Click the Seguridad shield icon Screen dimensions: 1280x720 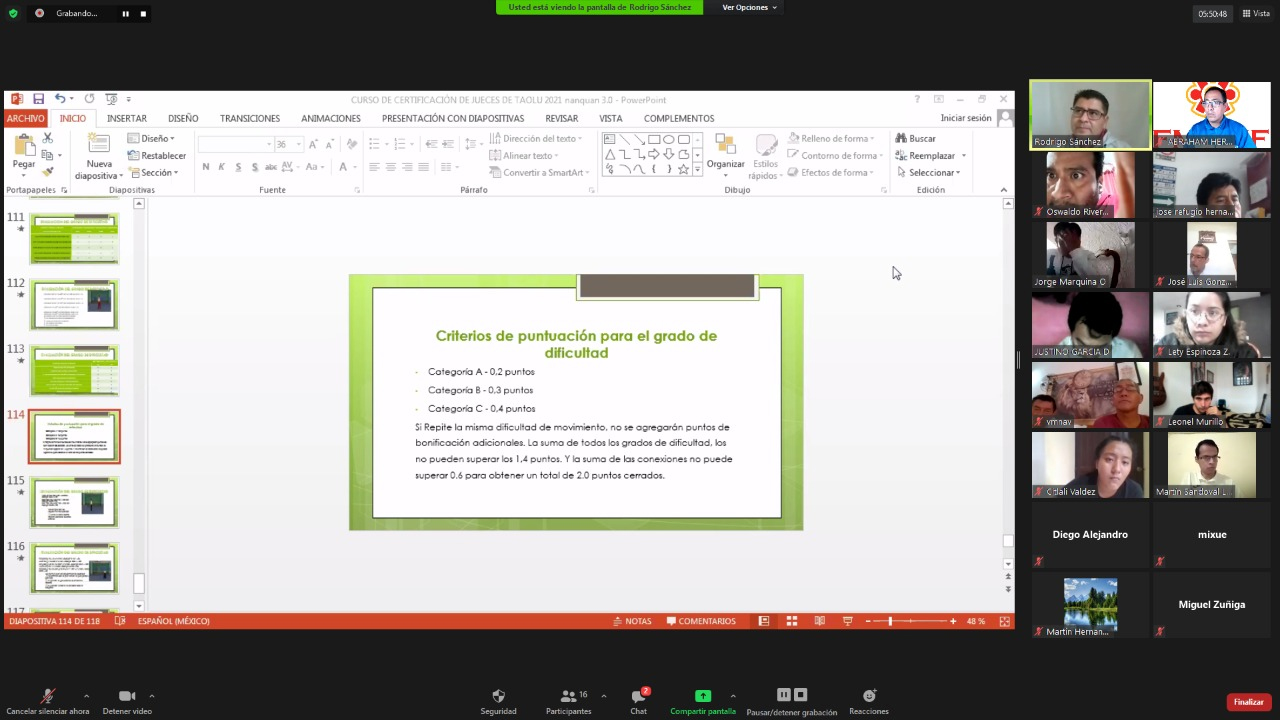pos(498,696)
